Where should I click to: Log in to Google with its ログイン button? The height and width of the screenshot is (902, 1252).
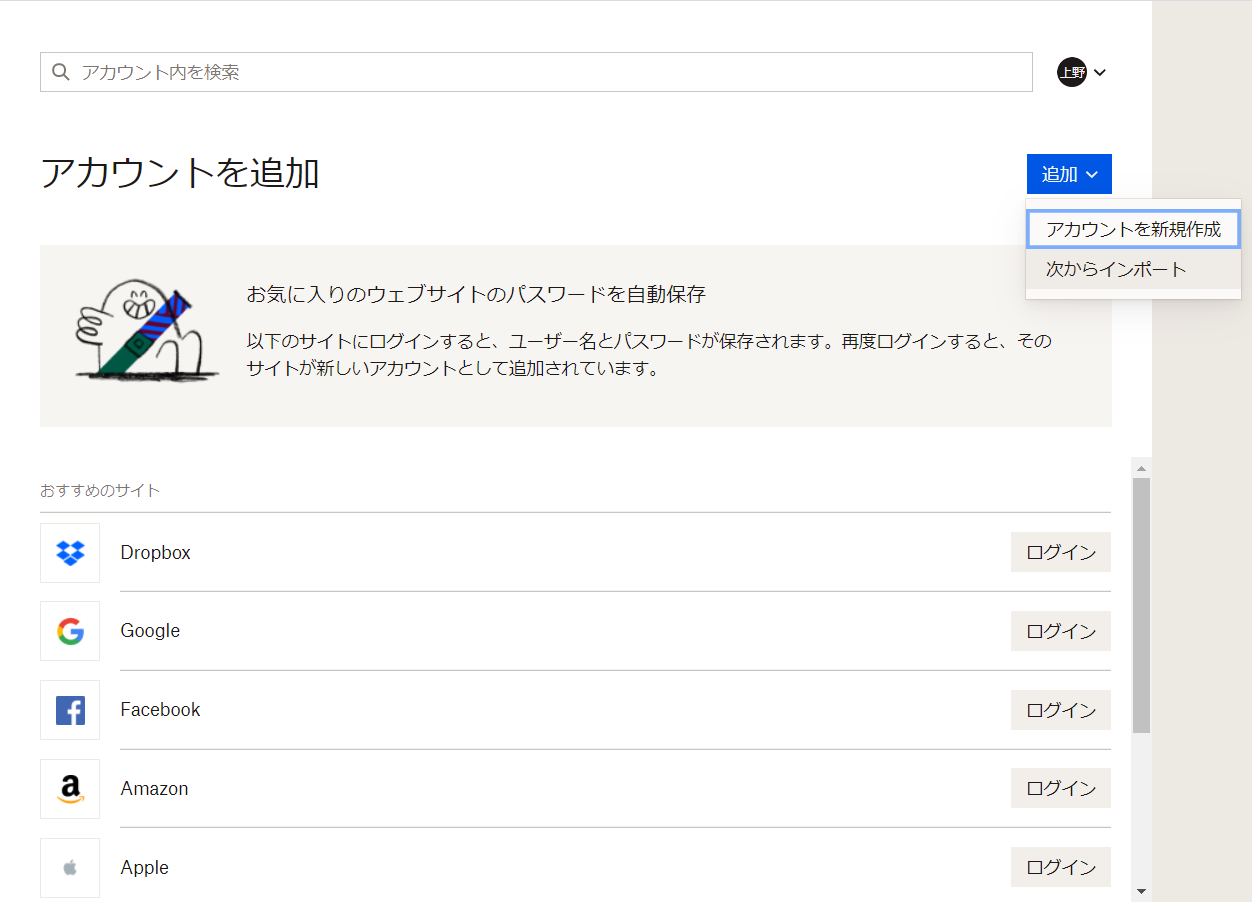1061,631
